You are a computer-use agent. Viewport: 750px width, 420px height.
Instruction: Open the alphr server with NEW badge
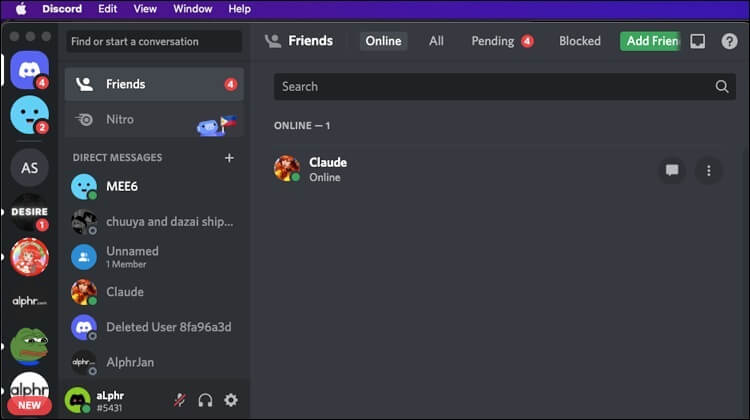point(30,393)
